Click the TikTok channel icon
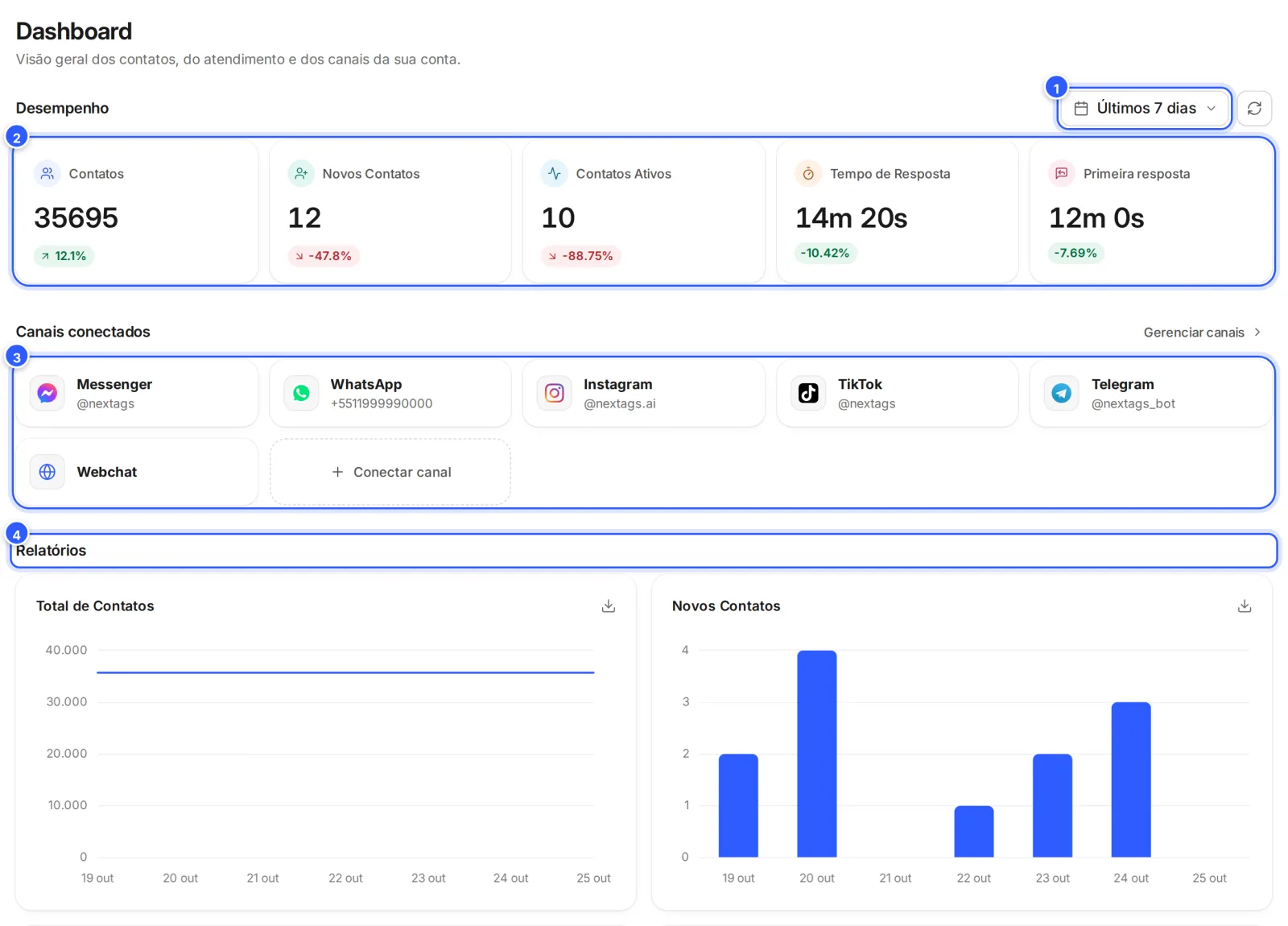This screenshot has height=926, width=1288. (x=808, y=393)
